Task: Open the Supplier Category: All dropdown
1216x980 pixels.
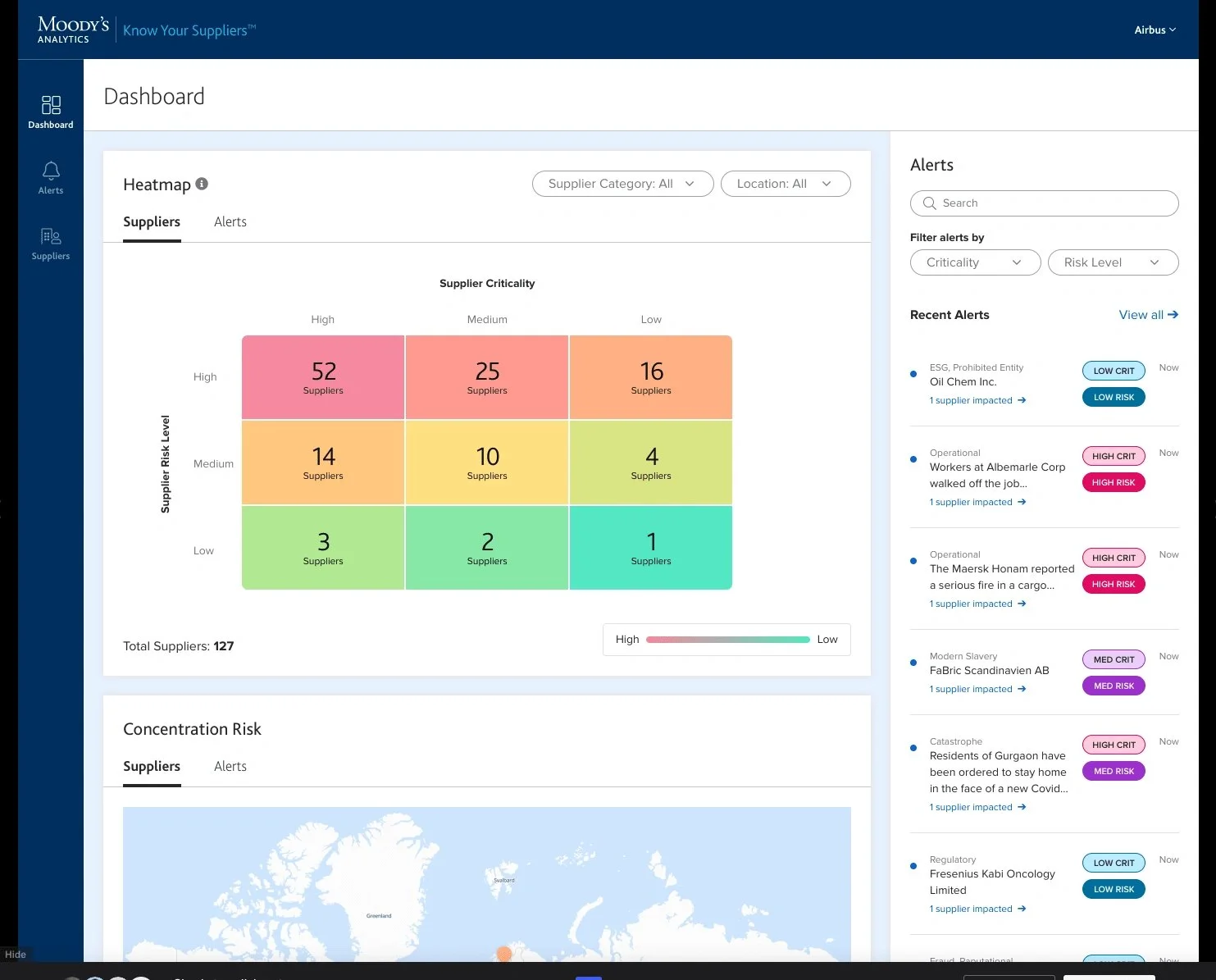Action: [623, 184]
